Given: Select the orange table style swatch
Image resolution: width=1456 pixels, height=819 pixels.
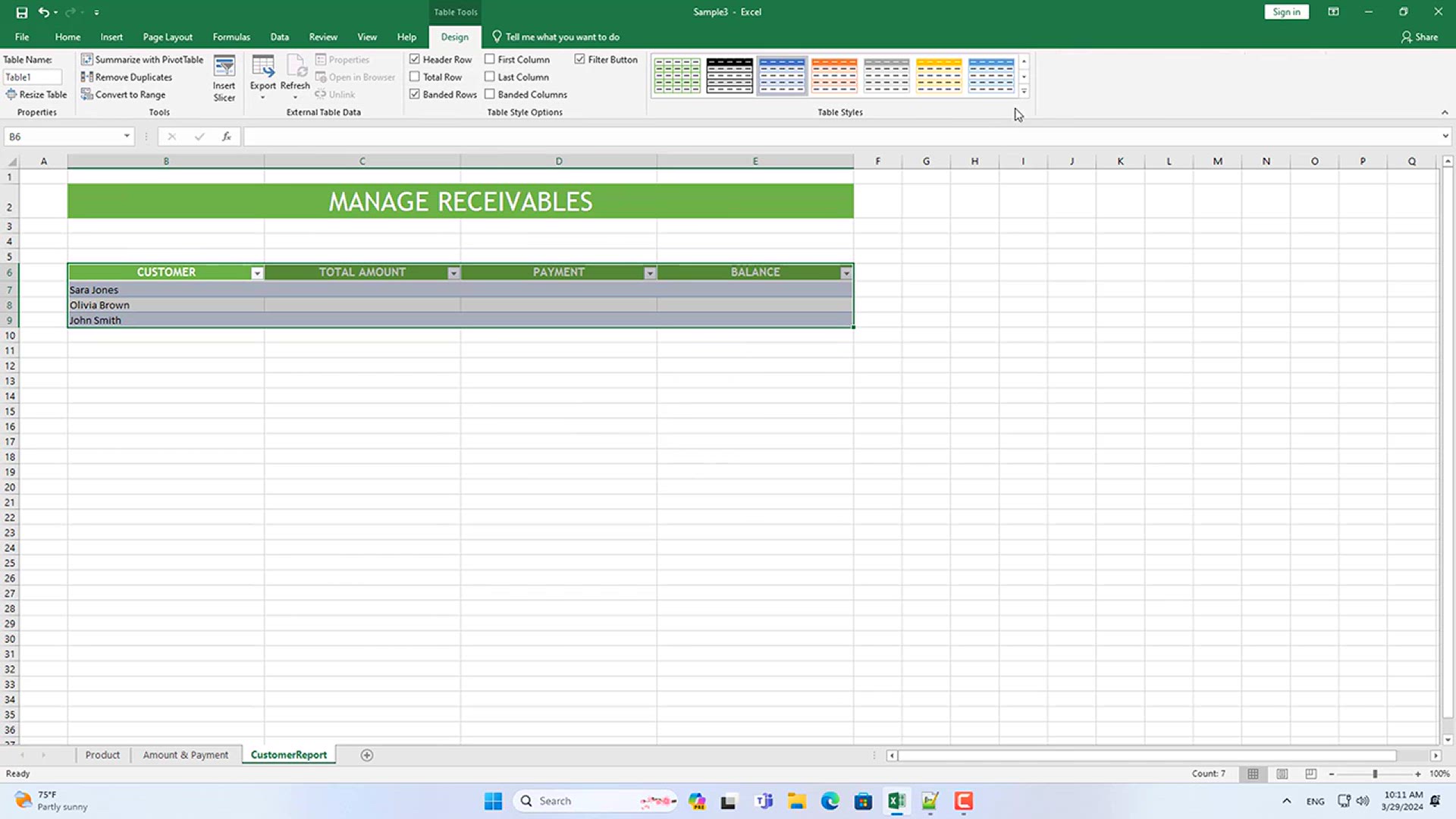Looking at the screenshot, I should 834,75.
